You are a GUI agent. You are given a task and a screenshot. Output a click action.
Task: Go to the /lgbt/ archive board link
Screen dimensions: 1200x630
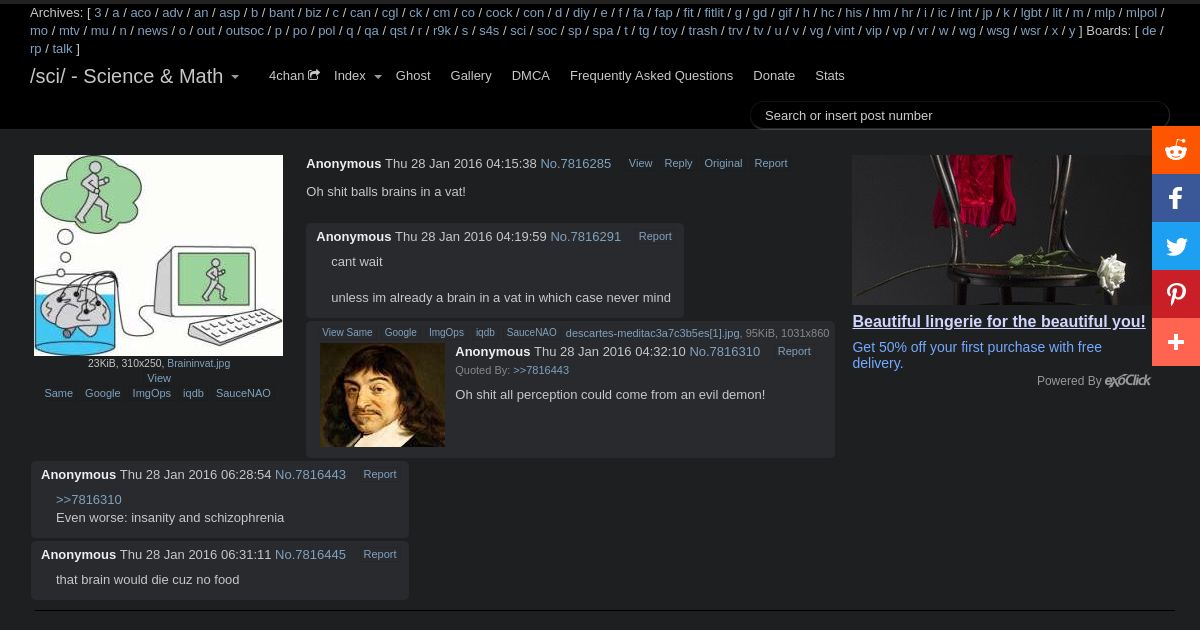click(x=1031, y=13)
